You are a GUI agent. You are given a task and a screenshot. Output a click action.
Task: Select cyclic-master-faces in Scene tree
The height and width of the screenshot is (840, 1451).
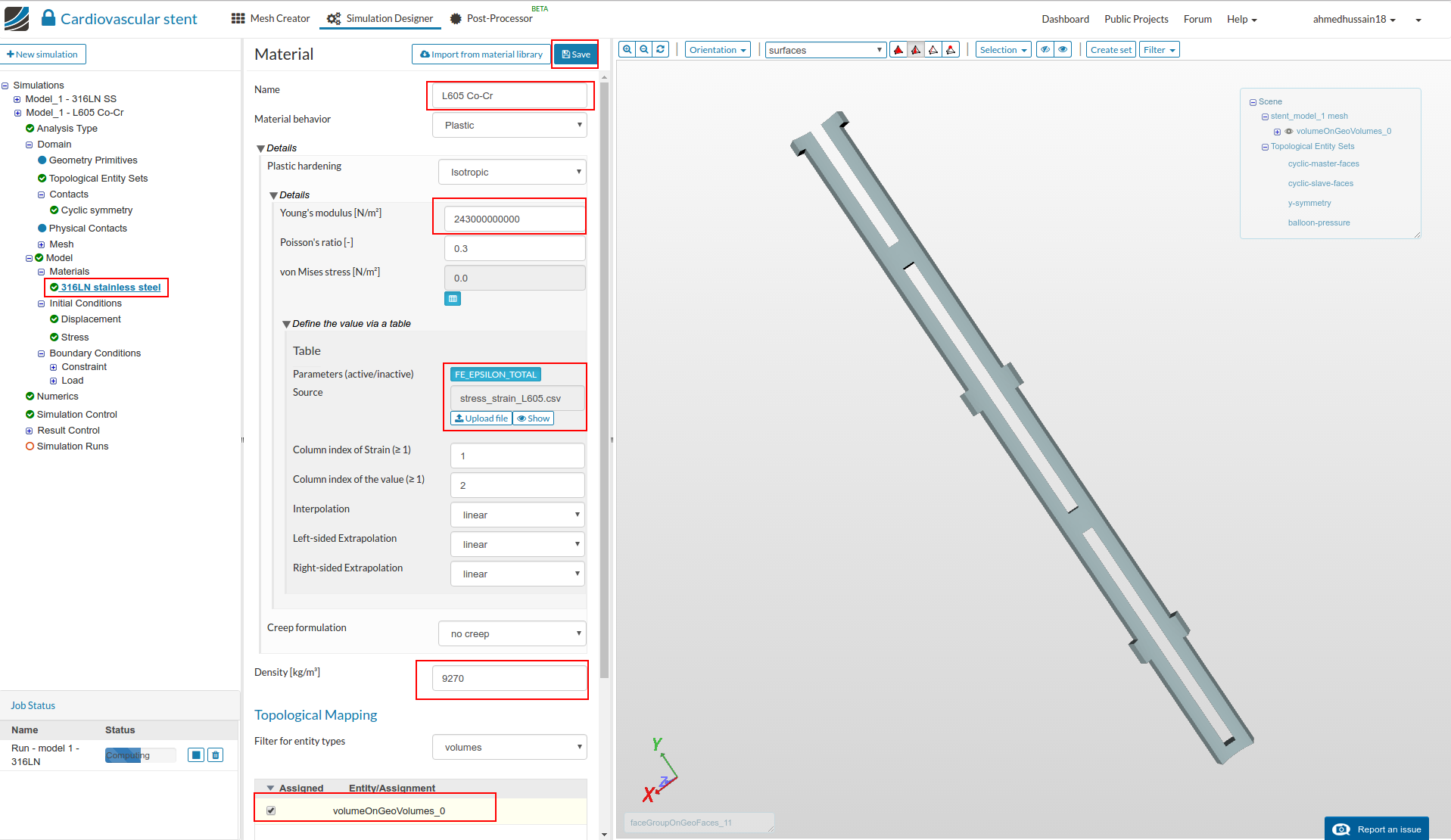1323,163
